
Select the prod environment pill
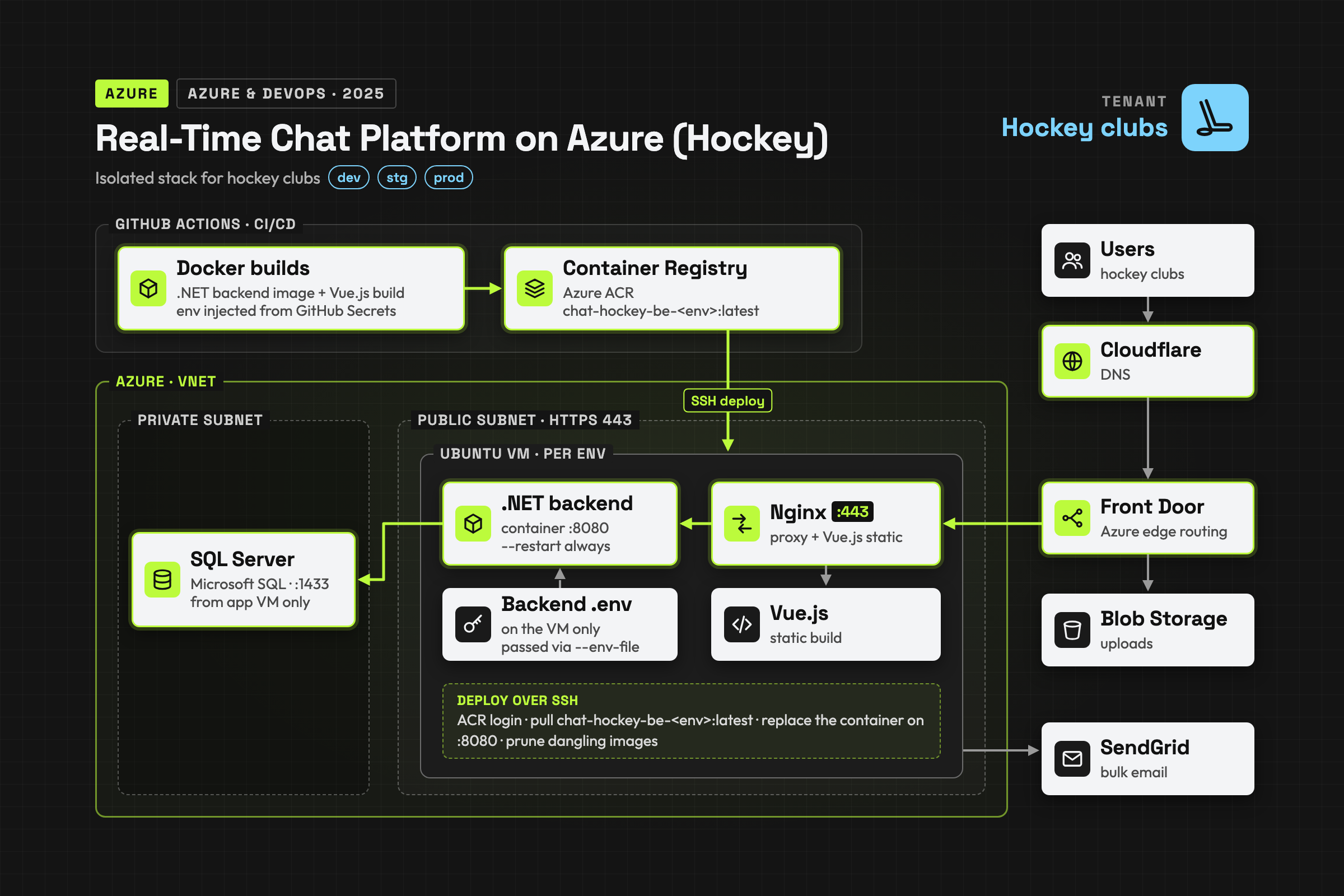coord(449,178)
